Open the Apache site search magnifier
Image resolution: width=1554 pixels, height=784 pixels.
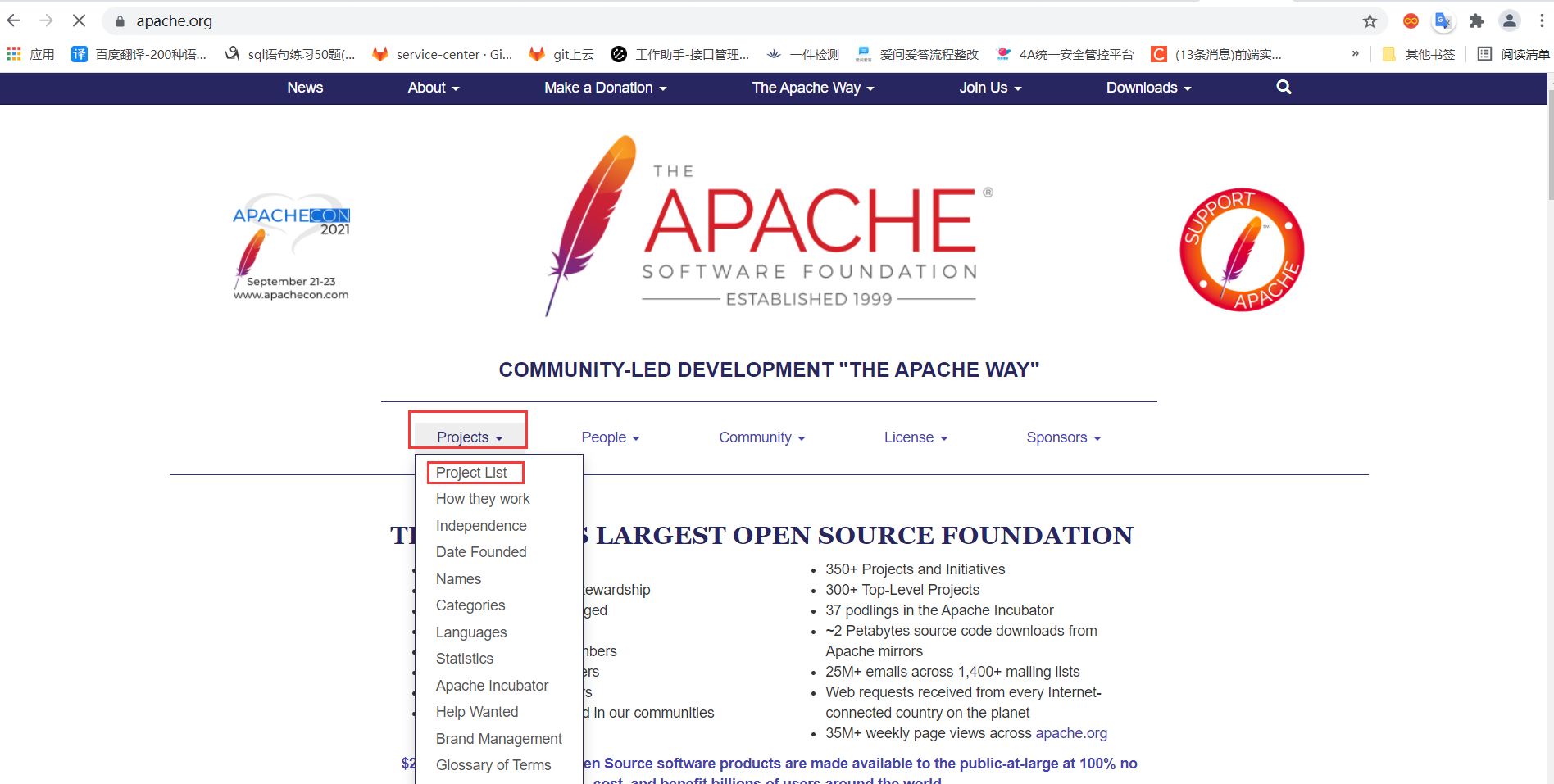pos(1284,87)
